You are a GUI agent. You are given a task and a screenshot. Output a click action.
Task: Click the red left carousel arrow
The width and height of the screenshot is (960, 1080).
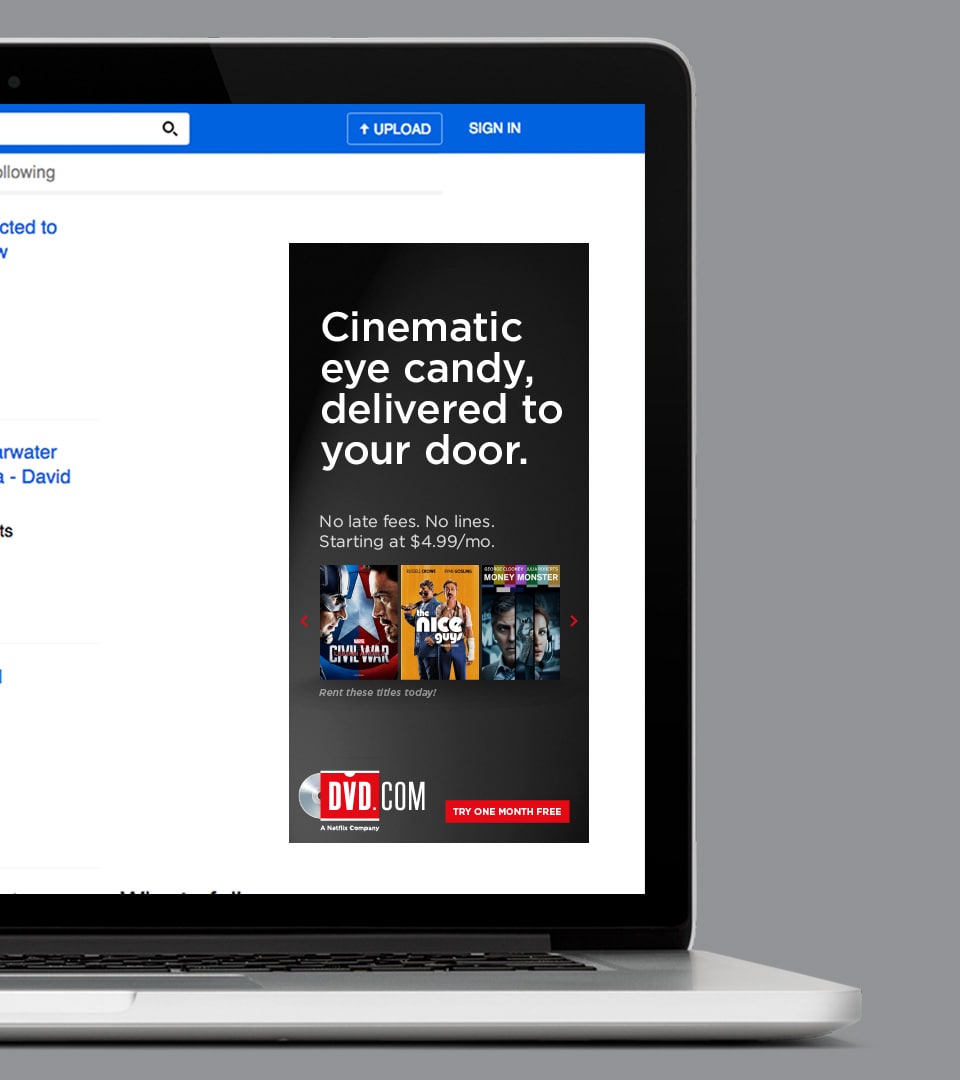[304, 621]
